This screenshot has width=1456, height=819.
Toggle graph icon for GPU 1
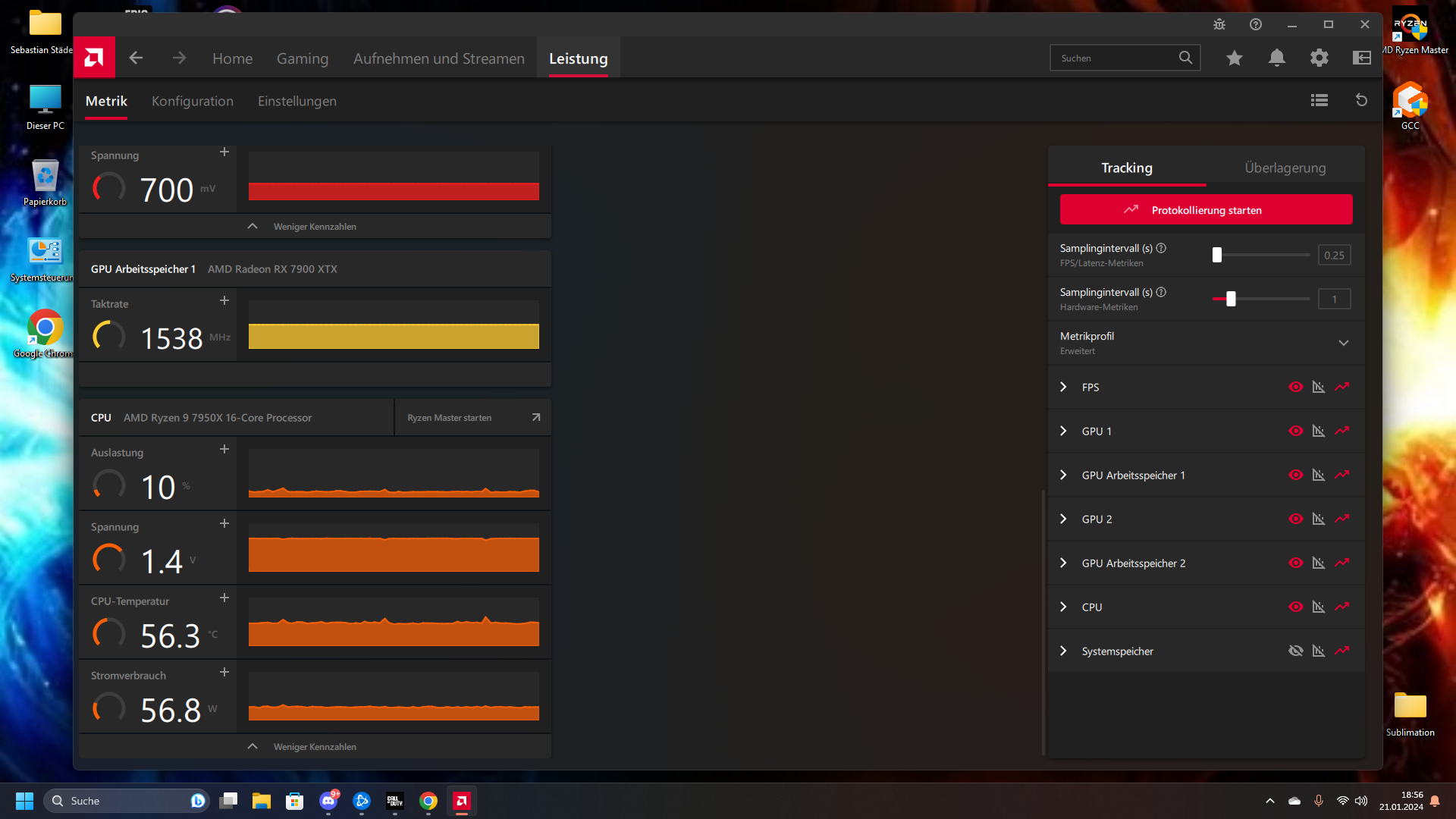pyautogui.click(x=1319, y=431)
